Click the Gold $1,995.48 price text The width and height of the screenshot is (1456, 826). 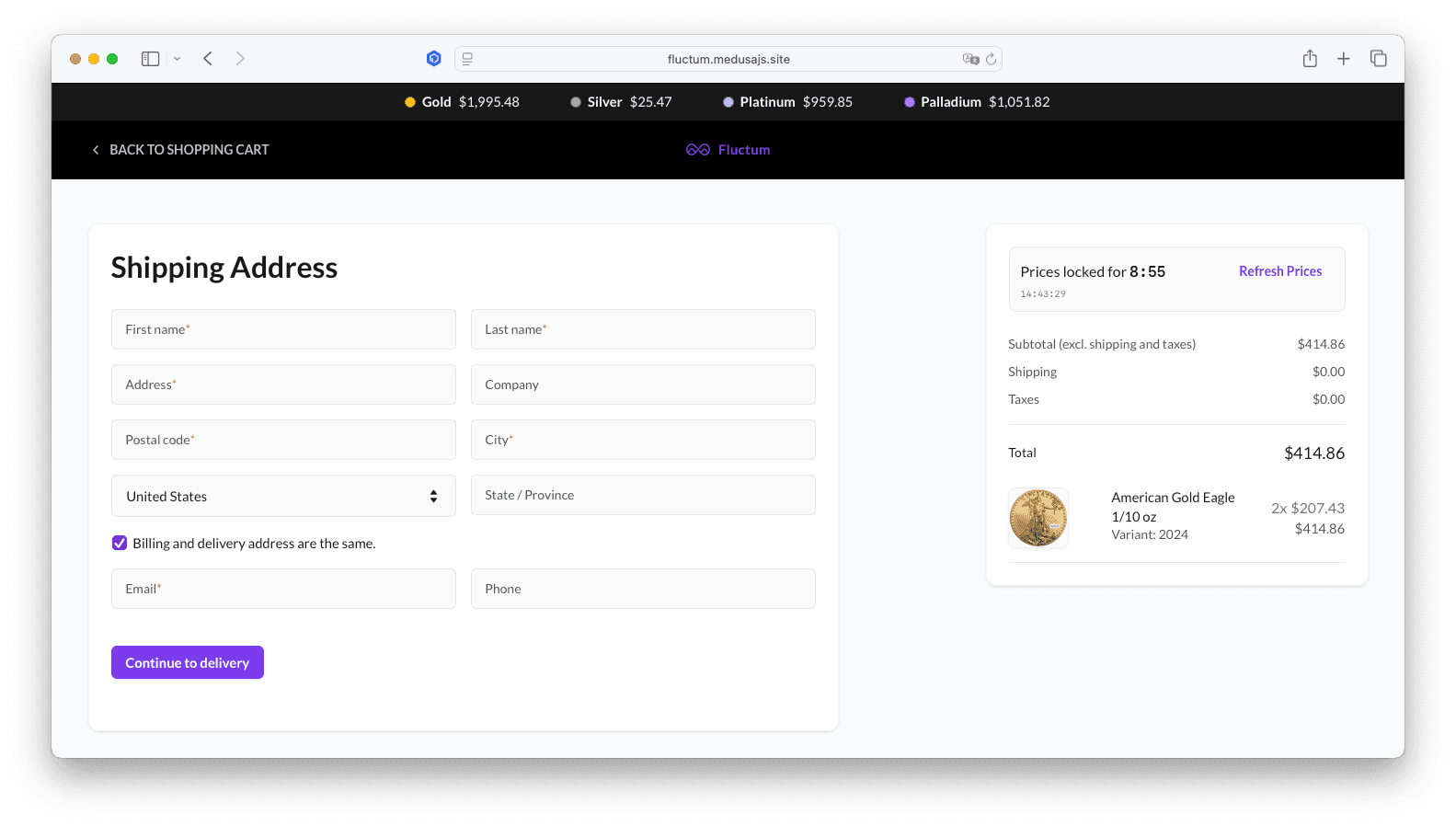471,102
